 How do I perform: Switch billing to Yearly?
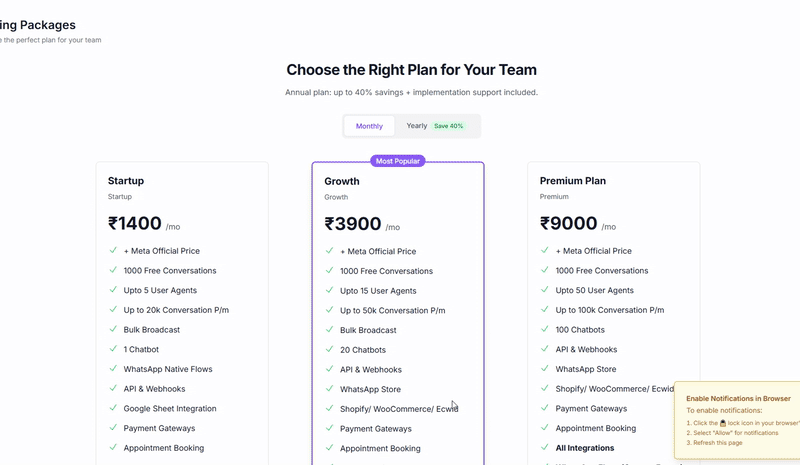[x=416, y=126]
